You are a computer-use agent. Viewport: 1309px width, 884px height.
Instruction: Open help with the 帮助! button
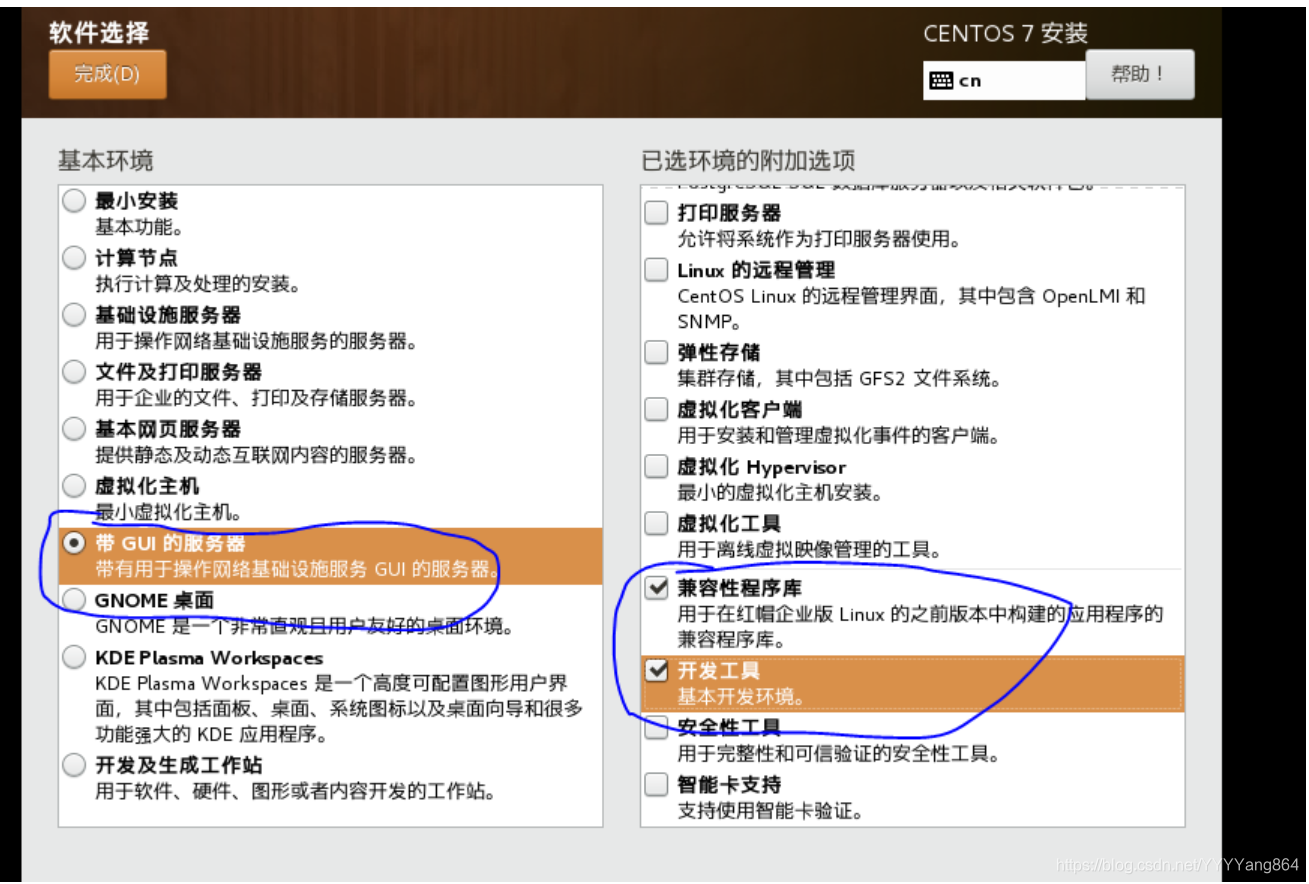1139,74
